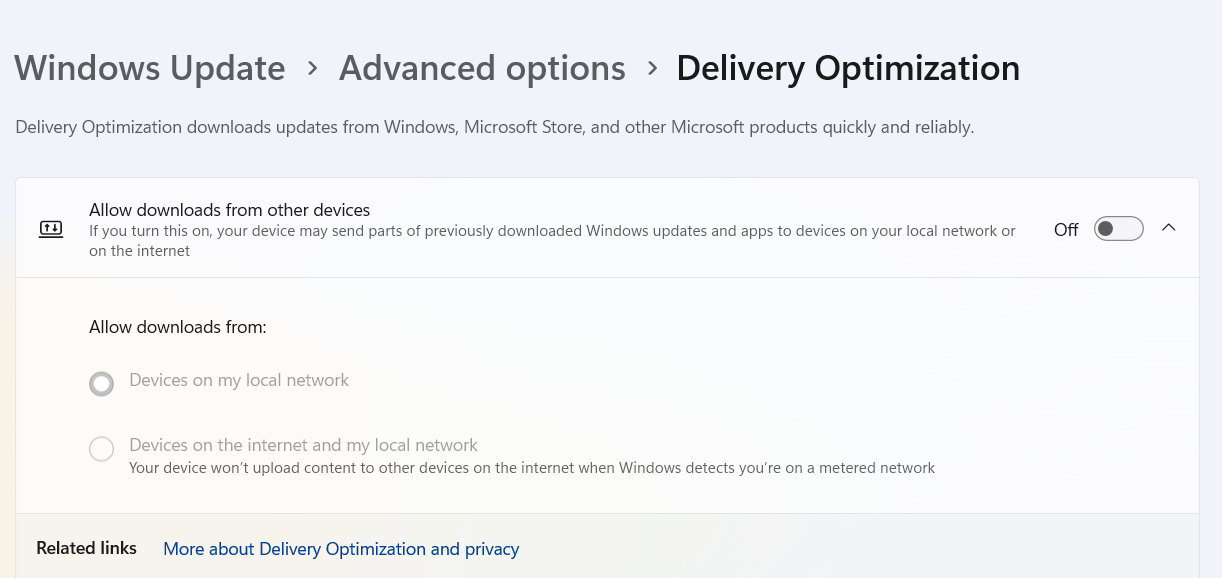
Task: Go back to Windows Update breadcrumb
Action: [x=150, y=68]
